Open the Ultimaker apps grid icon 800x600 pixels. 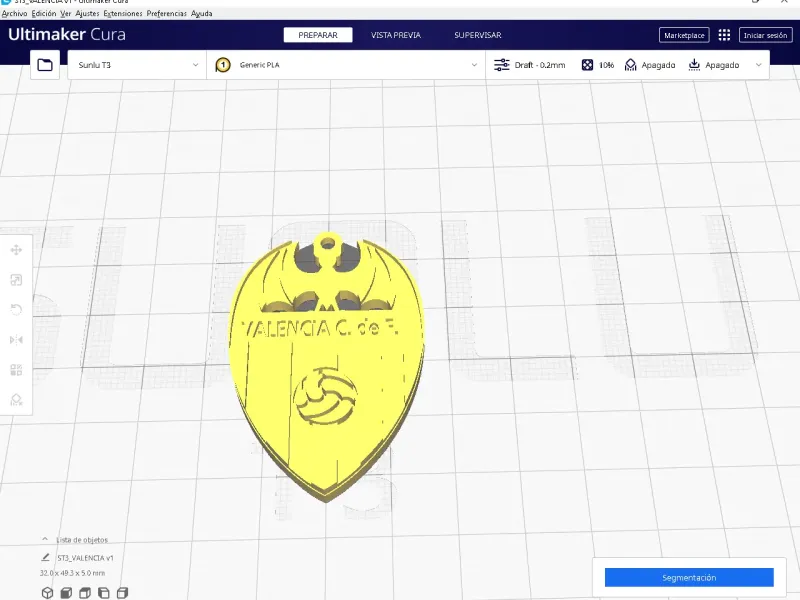(724, 35)
